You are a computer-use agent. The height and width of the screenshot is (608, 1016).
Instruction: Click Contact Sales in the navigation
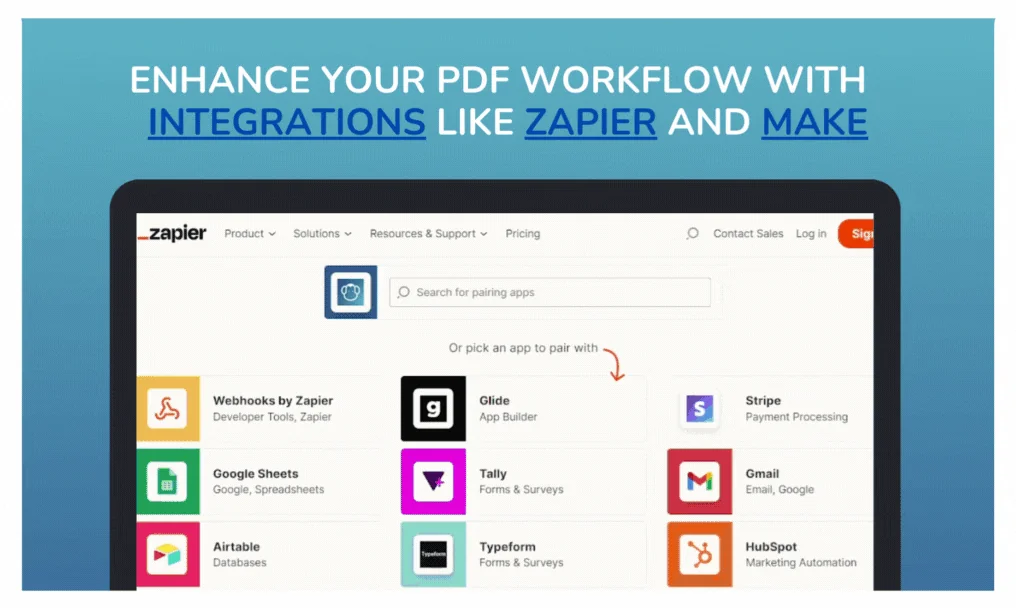(x=747, y=233)
